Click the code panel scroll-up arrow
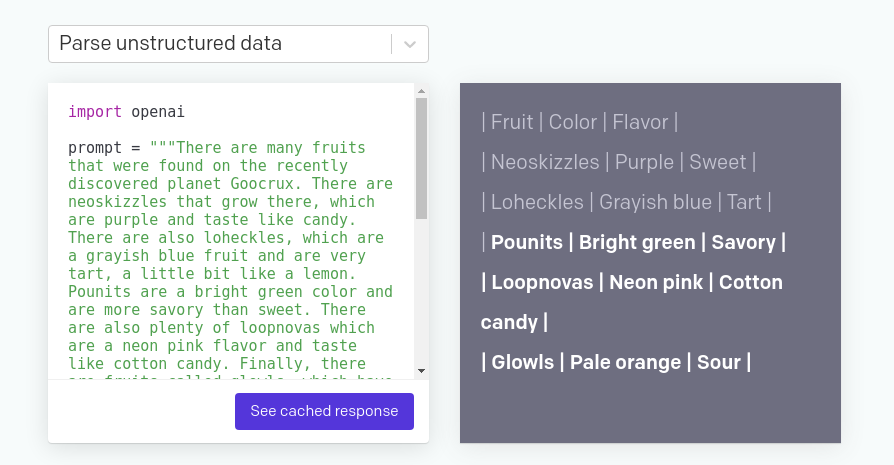Viewport: 894px width, 465px height. pos(421,91)
